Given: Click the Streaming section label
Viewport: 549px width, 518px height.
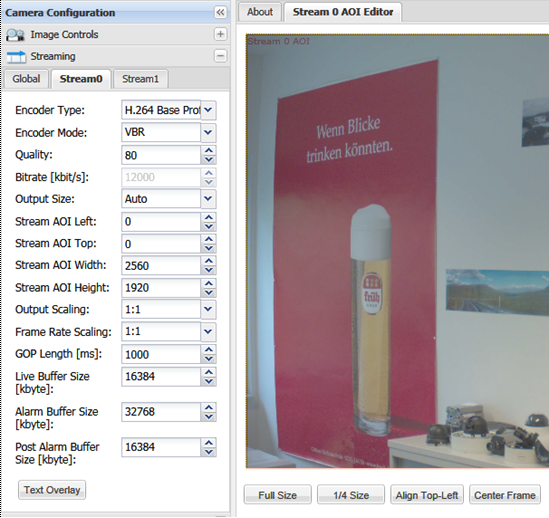Looking at the screenshot, I should (53, 56).
